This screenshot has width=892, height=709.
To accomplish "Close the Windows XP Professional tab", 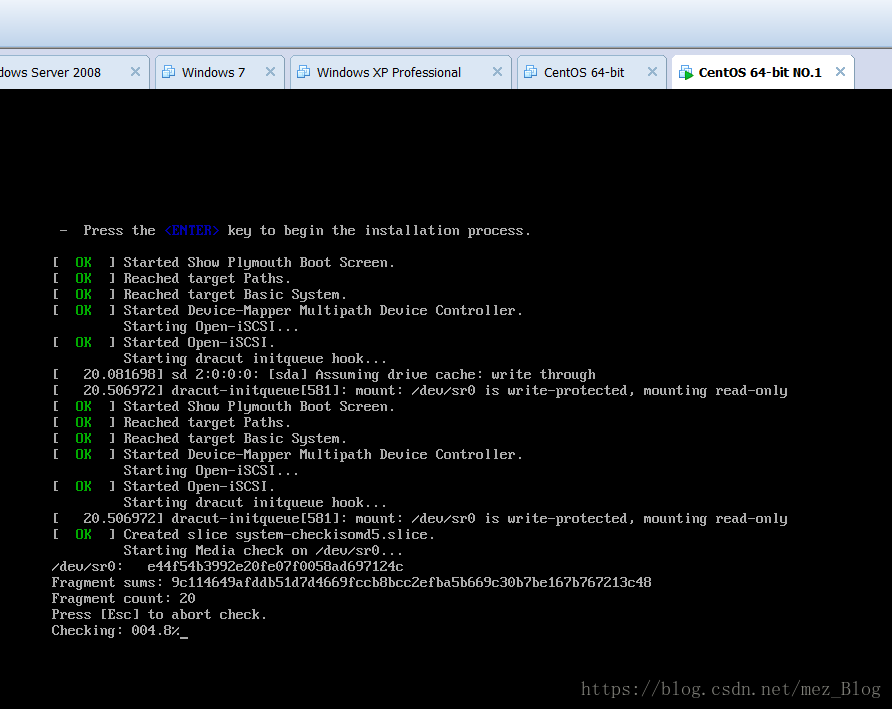I will (x=497, y=72).
